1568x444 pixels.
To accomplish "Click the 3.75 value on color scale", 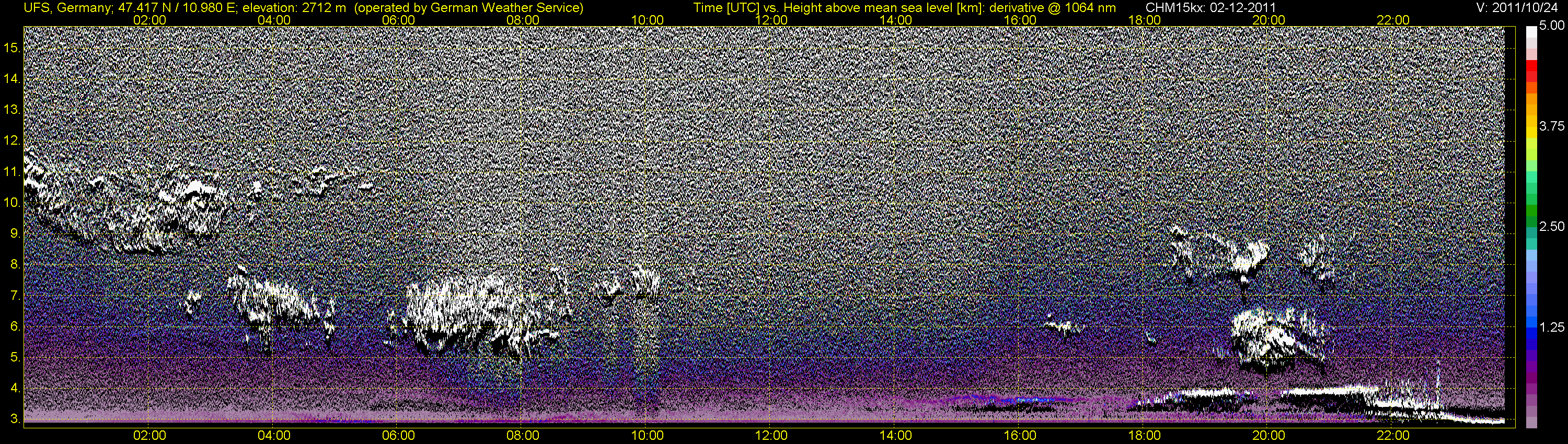I will 1552,126.
